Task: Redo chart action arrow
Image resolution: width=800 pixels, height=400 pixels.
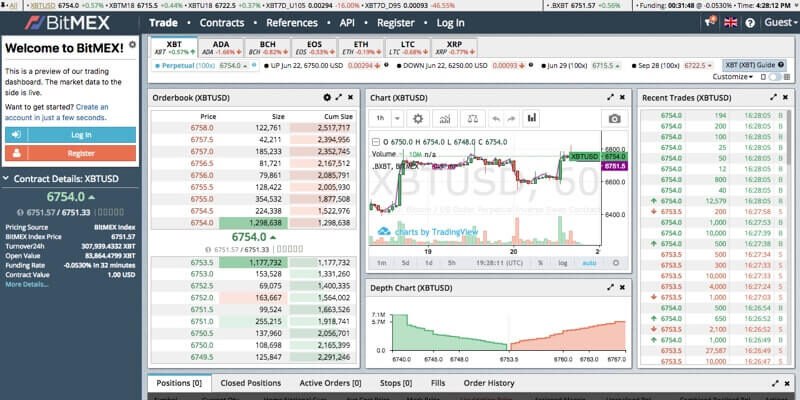Action: click(x=511, y=118)
